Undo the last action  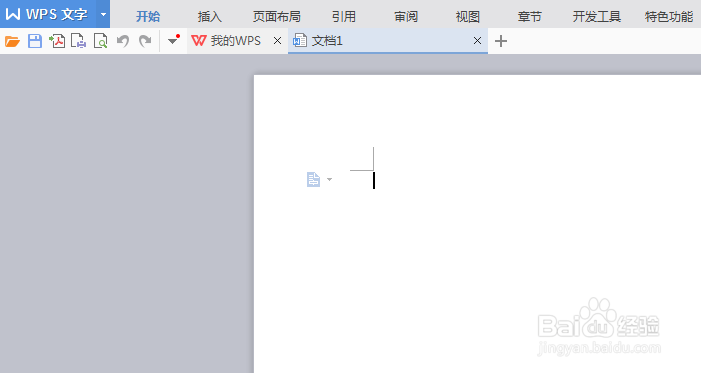[122, 41]
